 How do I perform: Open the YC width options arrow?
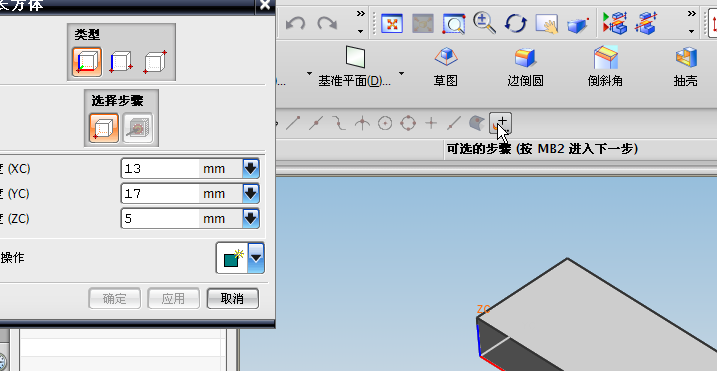[x=251, y=194]
